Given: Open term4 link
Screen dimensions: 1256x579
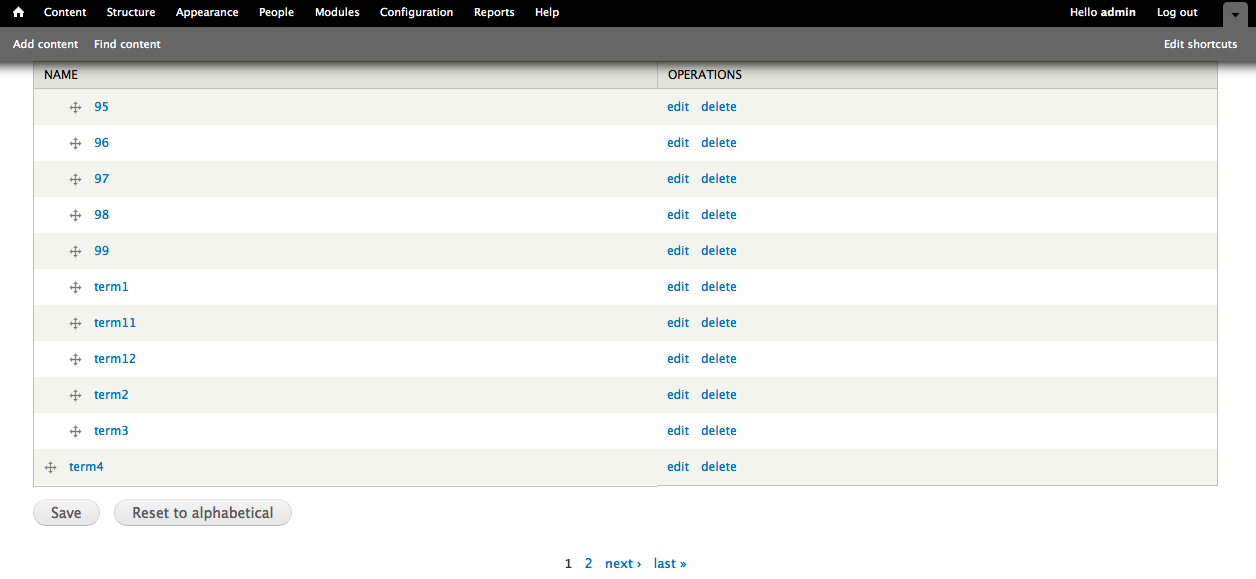Looking at the screenshot, I should (86, 467).
